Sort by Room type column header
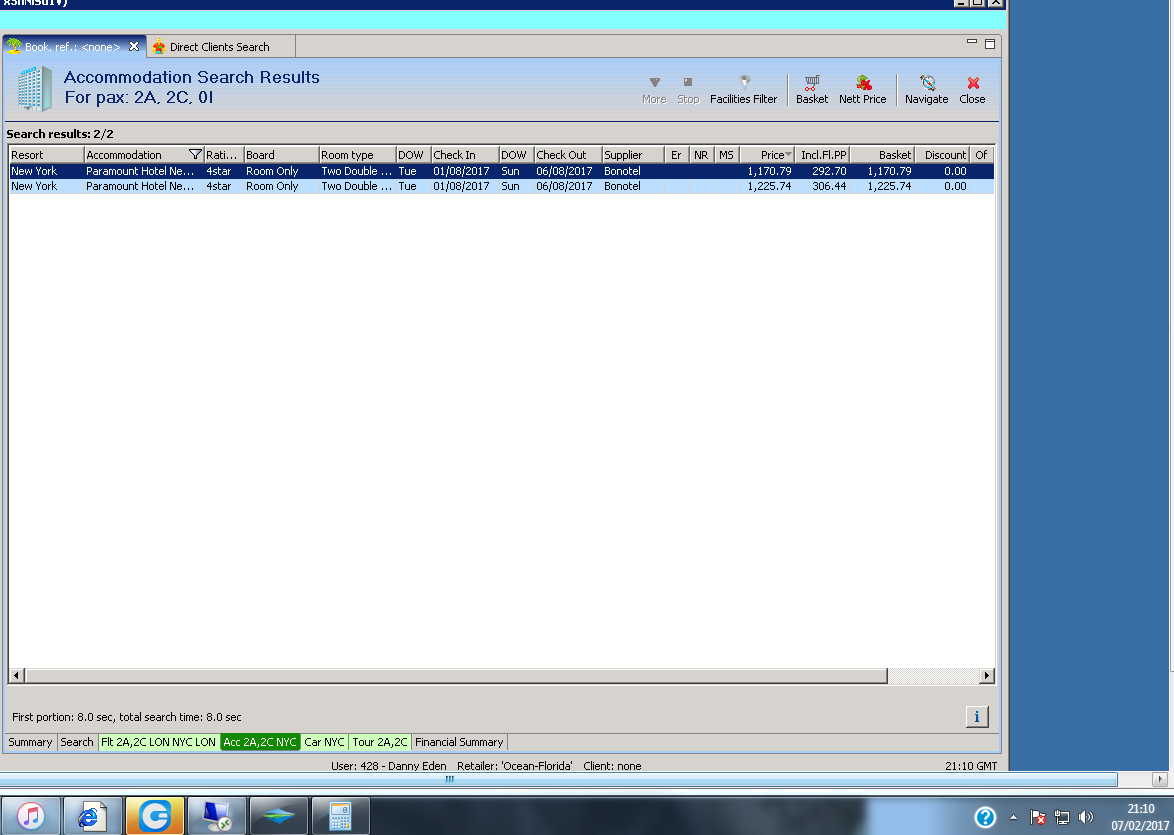Viewport: 1174px width, 835px height. 357,154
